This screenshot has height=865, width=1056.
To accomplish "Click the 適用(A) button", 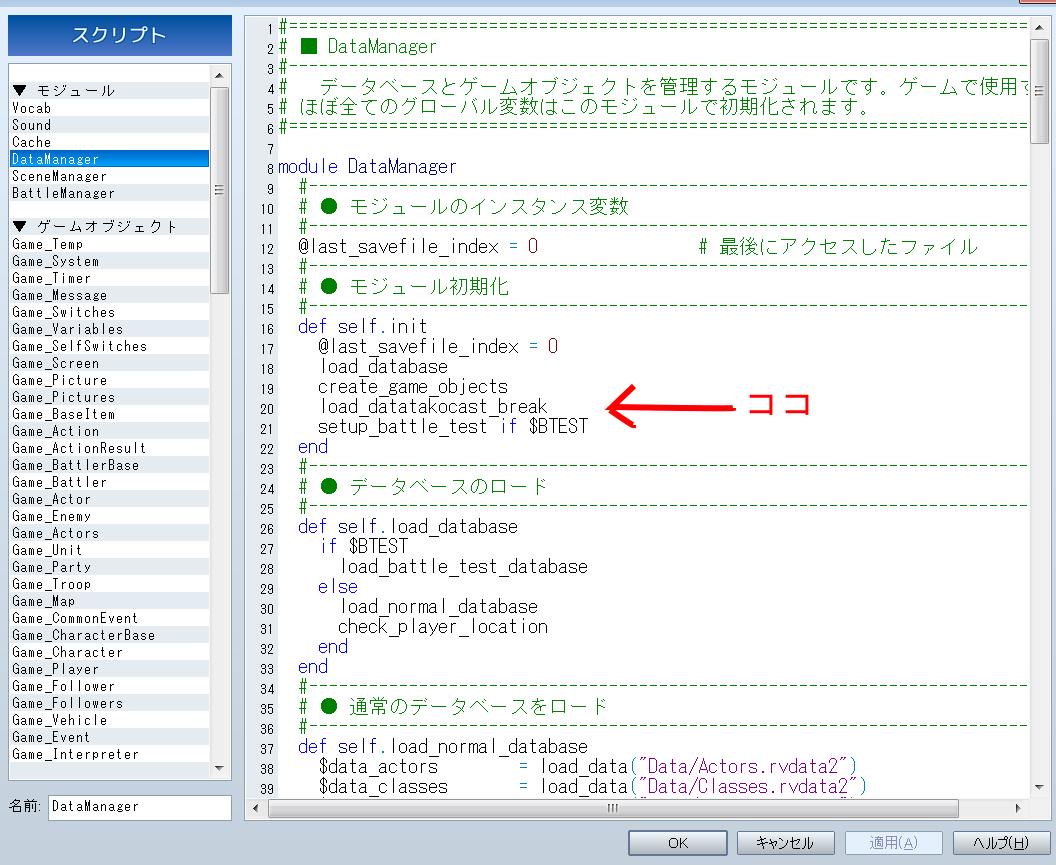I will (x=893, y=843).
